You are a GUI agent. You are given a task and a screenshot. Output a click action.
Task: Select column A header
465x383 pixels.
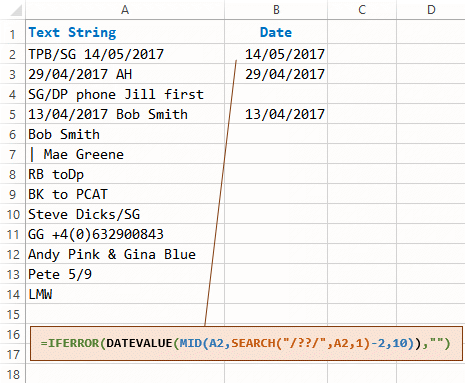(x=125, y=10)
